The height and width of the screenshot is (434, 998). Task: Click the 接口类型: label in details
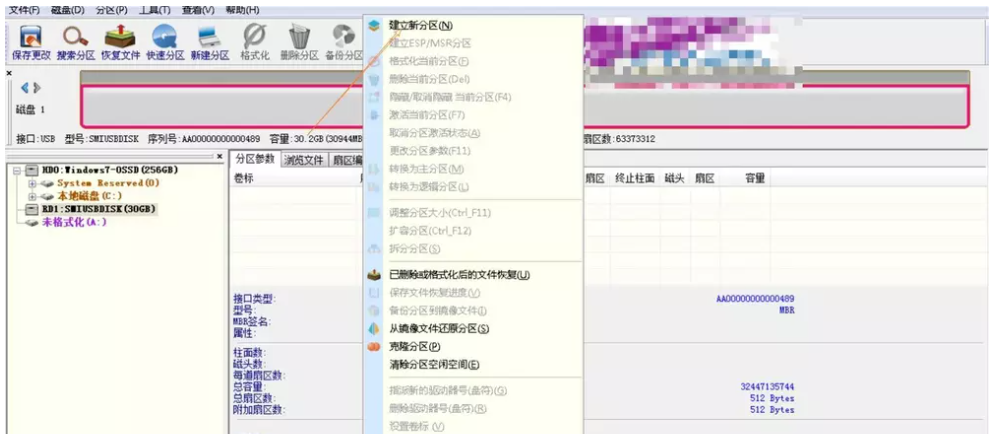(x=255, y=298)
